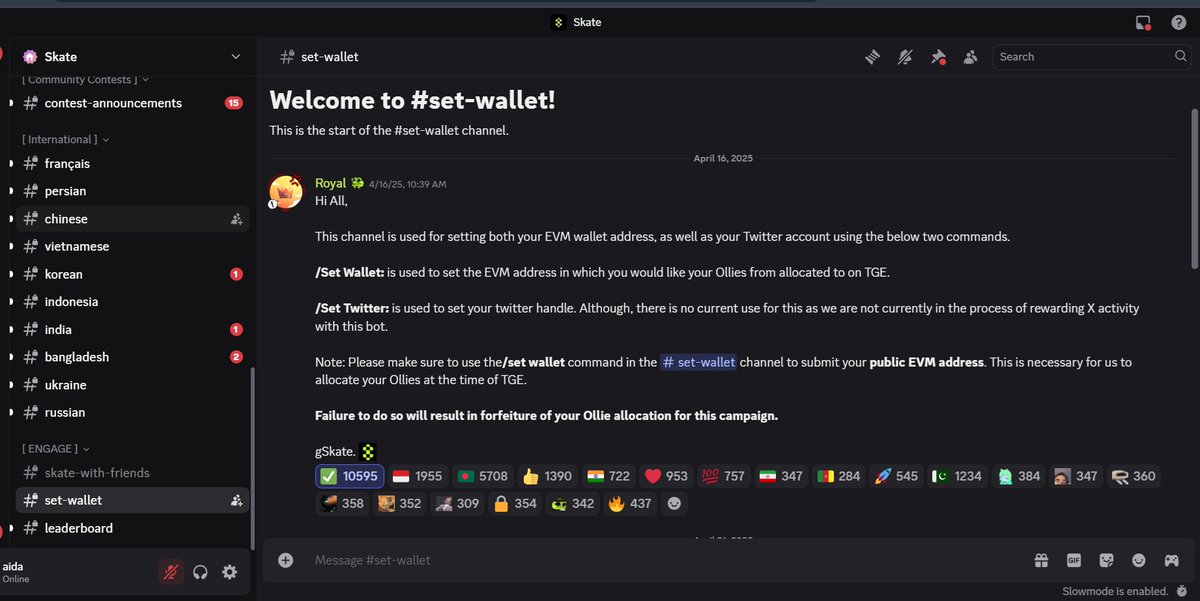Open the skate-with-friends channel

click(132, 472)
